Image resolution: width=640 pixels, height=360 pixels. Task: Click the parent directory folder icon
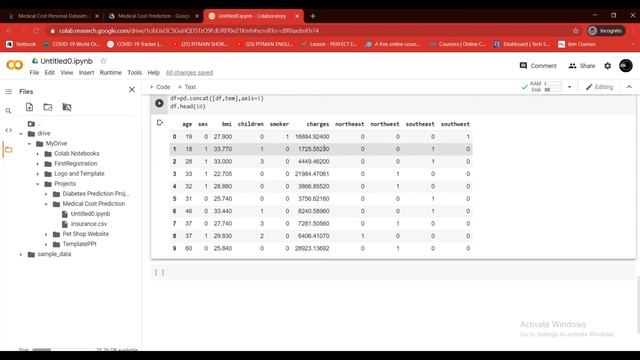pyautogui.click(x=31, y=124)
